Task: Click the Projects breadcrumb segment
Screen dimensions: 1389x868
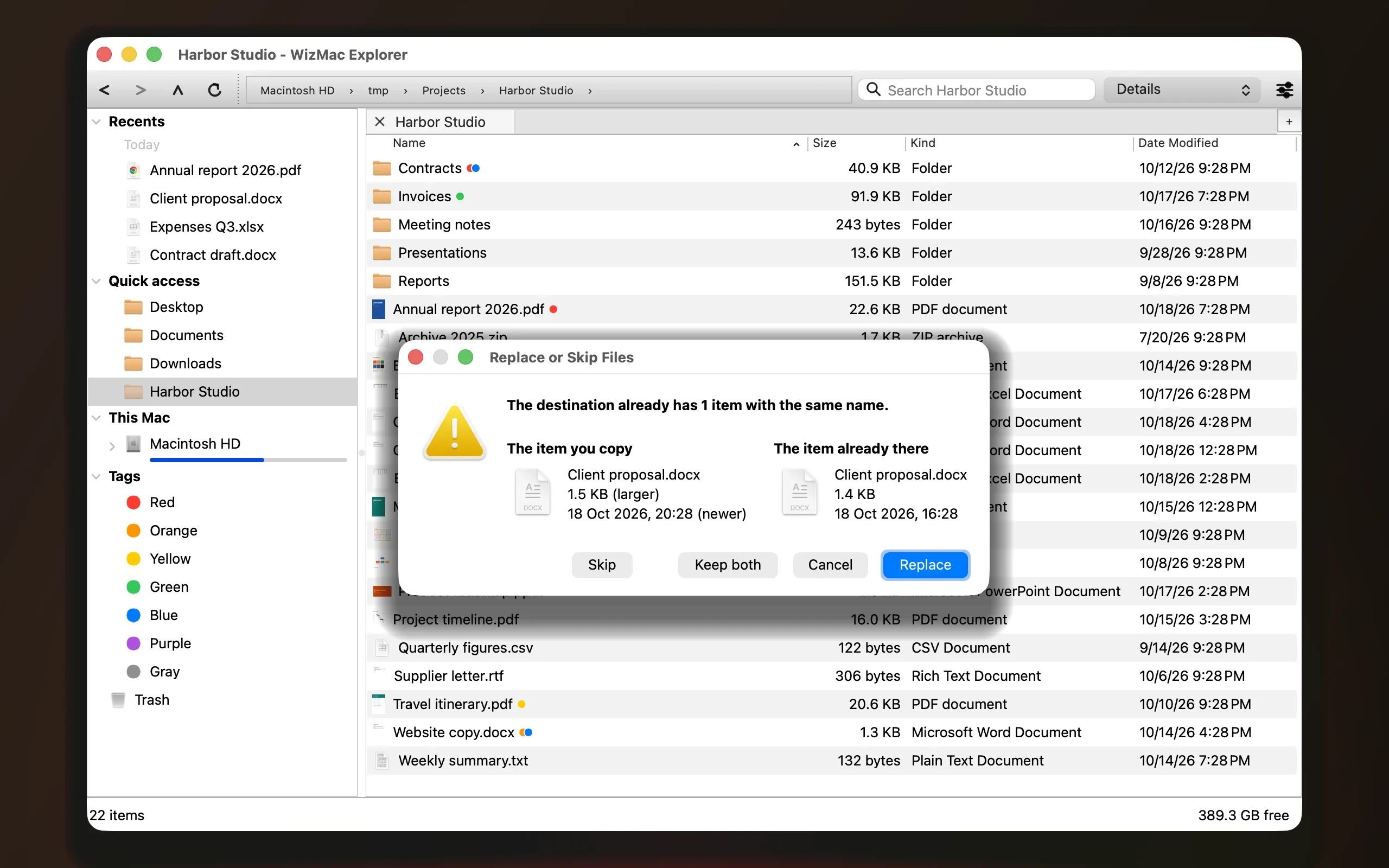Action: [x=444, y=91]
